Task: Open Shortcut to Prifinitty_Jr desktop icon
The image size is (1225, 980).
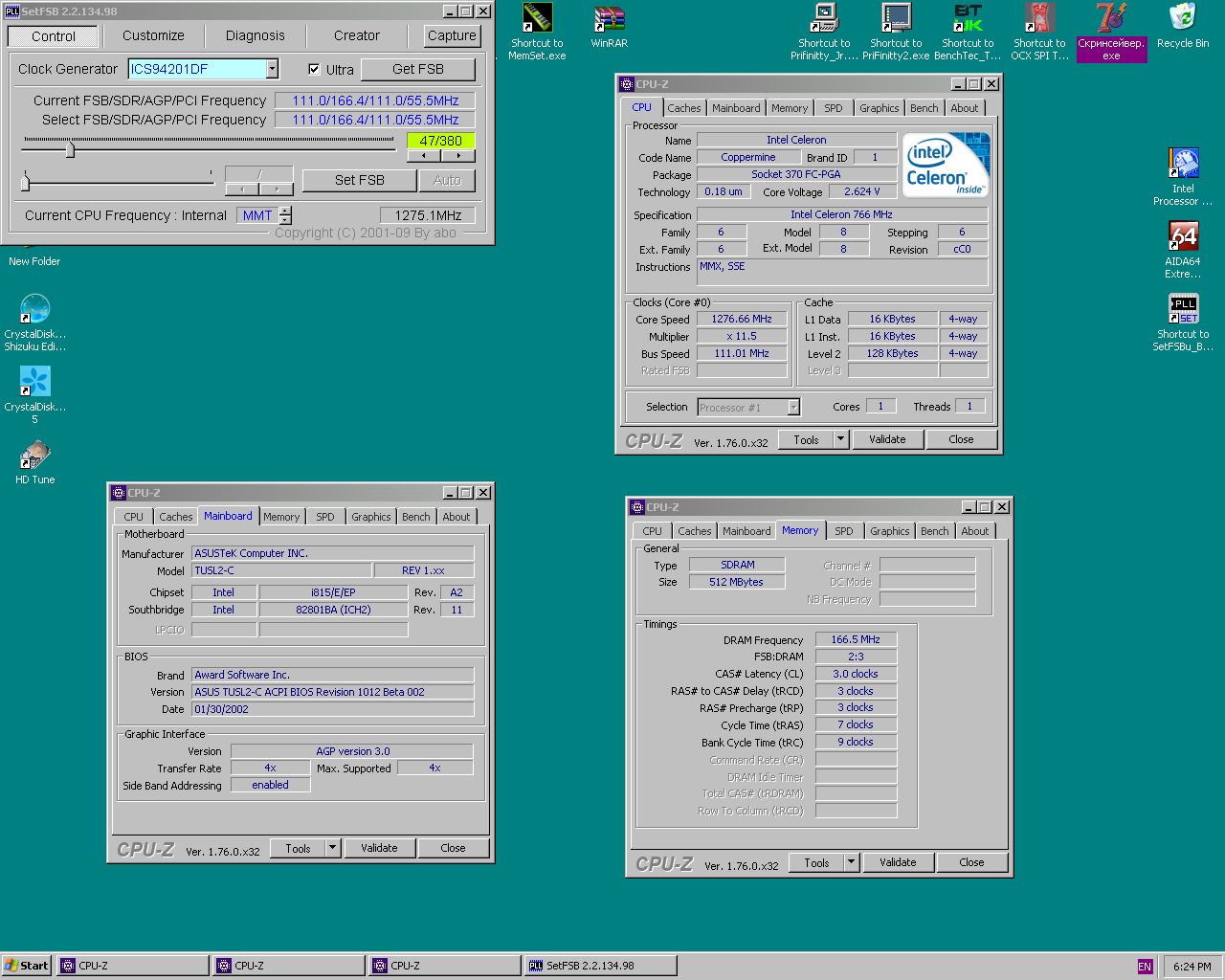Action: [824, 32]
